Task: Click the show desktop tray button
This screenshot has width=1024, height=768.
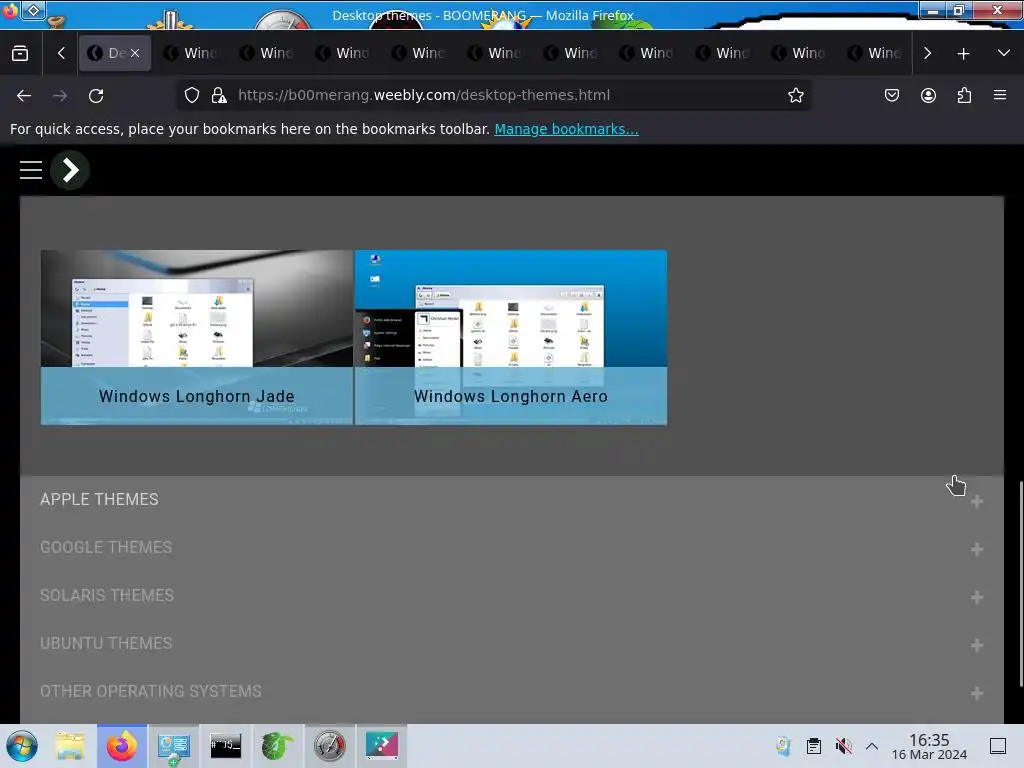Action: [998, 746]
